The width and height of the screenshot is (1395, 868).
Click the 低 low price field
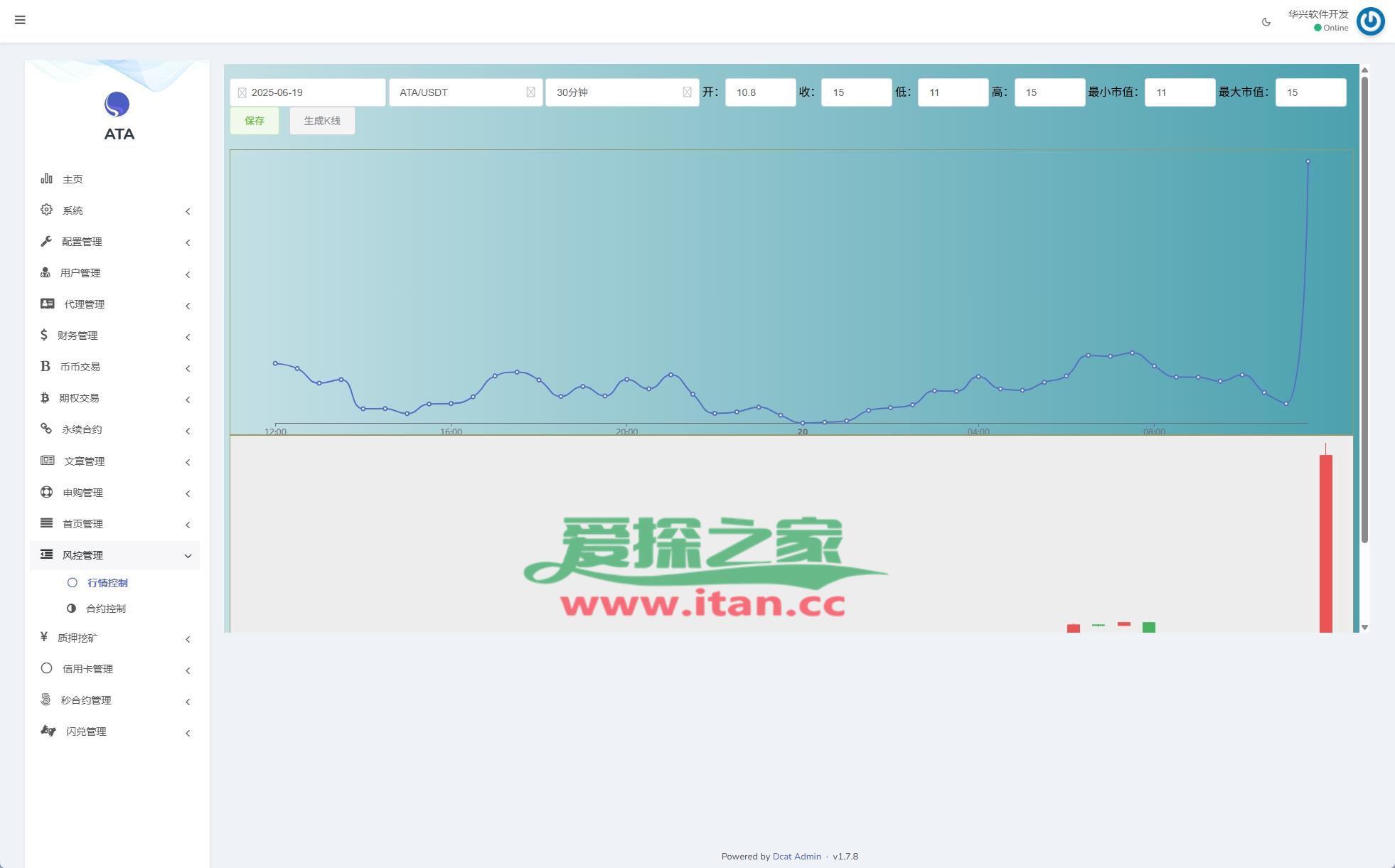[x=953, y=92]
